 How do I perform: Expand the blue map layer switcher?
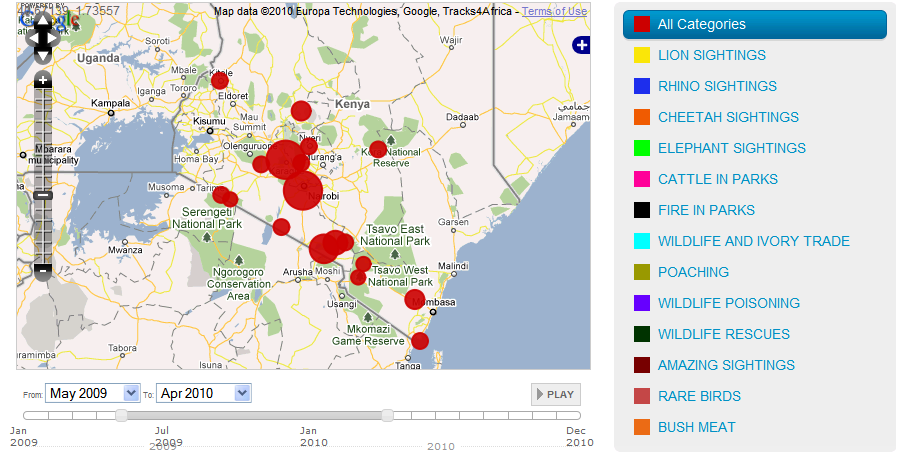point(581,45)
